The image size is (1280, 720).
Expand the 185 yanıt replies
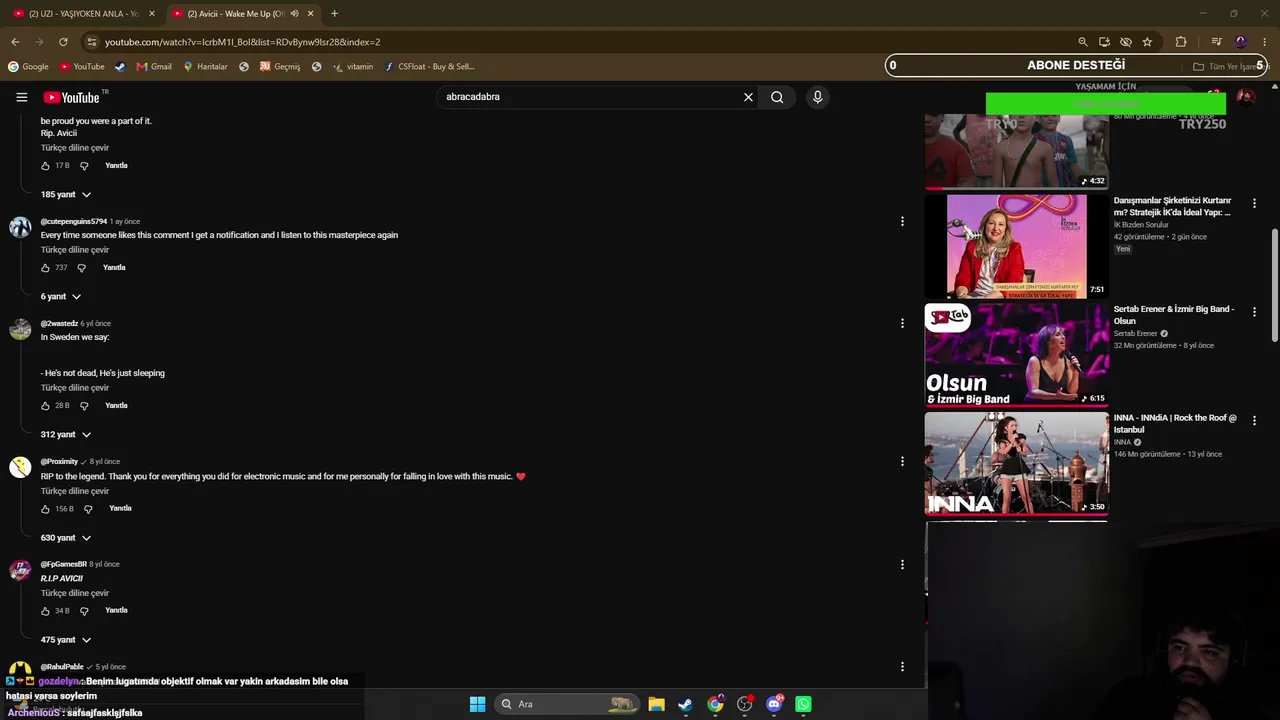click(x=66, y=194)
